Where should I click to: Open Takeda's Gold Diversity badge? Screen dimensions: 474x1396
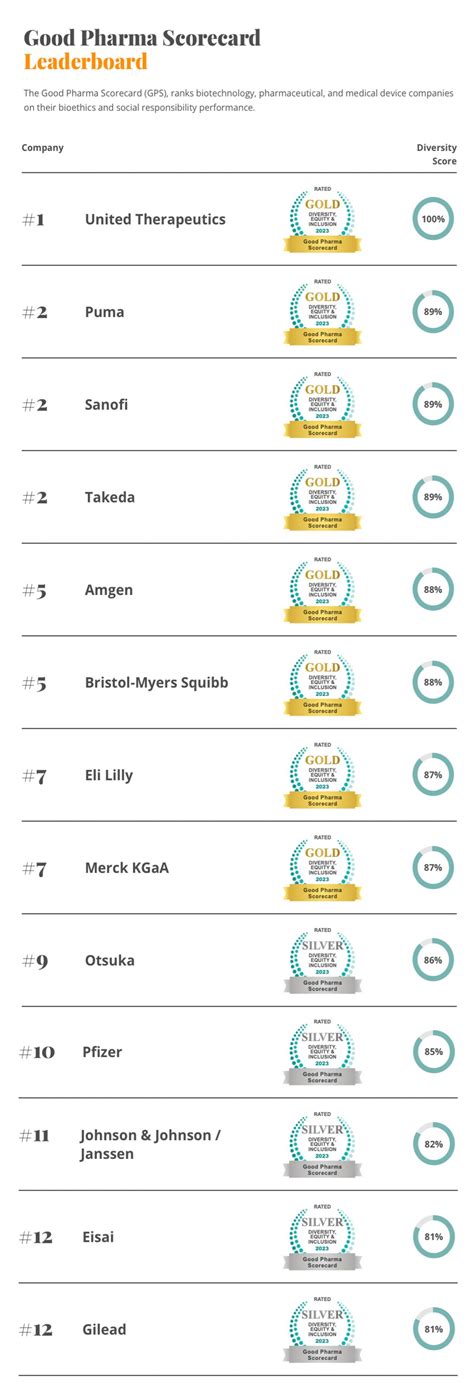pos(322,497)
